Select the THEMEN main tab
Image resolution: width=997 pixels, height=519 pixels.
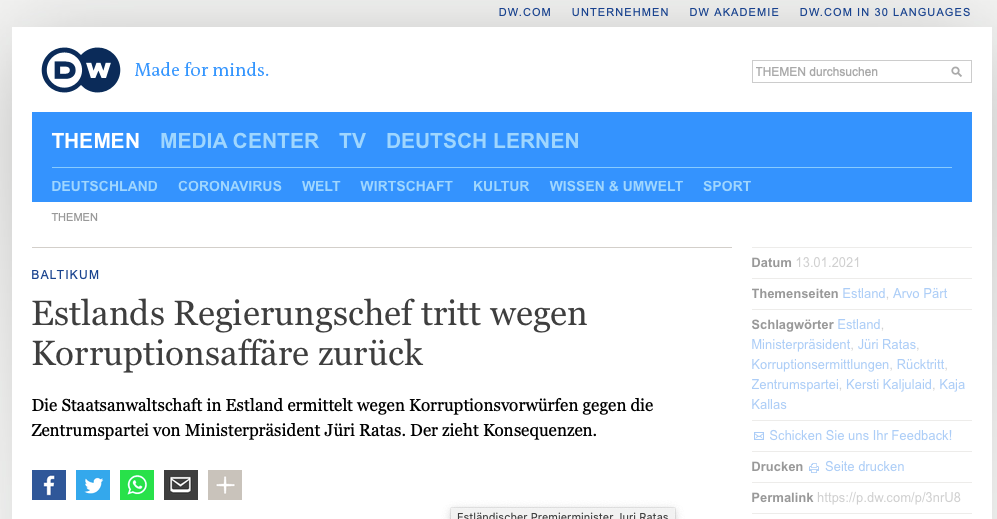coord(95,141)
